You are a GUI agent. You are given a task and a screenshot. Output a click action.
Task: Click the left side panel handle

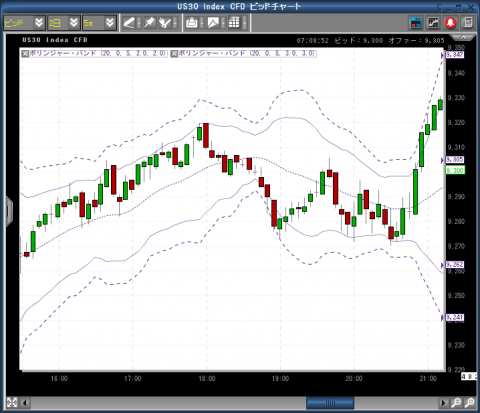click(x=9, y=211)
